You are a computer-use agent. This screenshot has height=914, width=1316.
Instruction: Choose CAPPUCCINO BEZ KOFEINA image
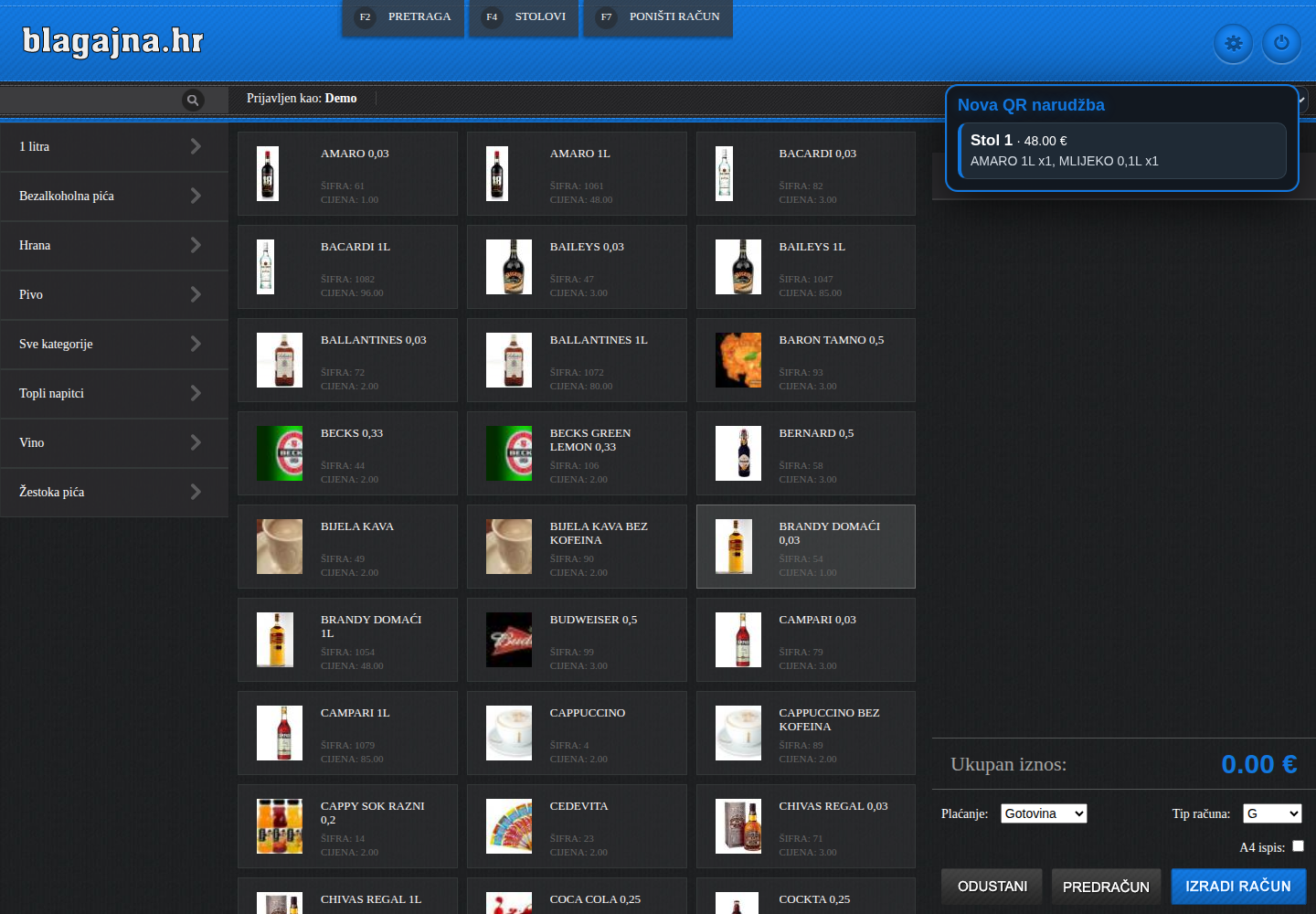click(738, 733)
